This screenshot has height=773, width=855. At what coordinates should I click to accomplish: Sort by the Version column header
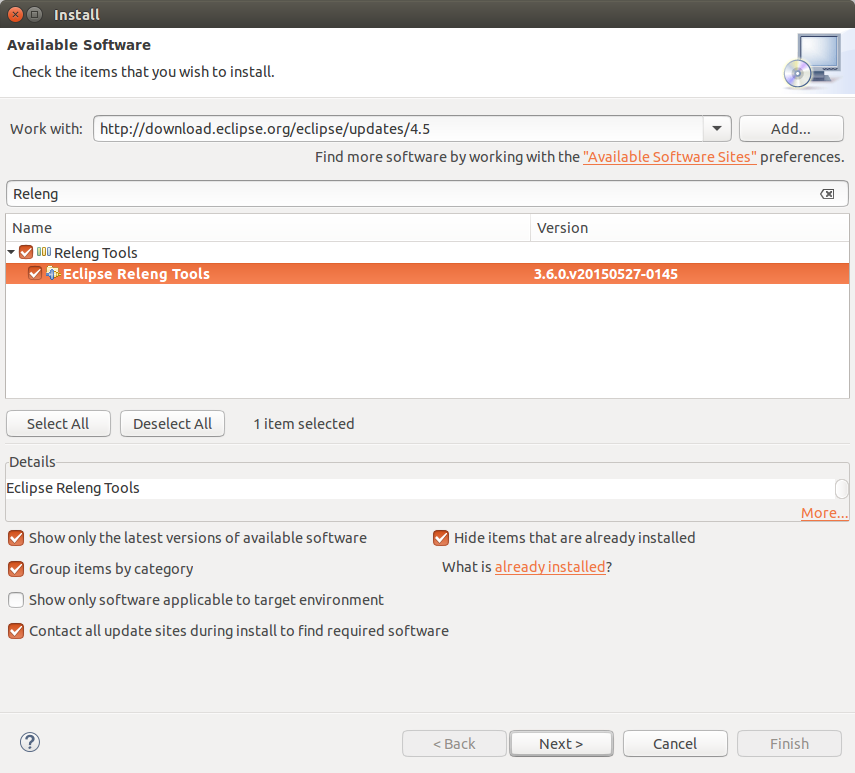click(689, 228)
